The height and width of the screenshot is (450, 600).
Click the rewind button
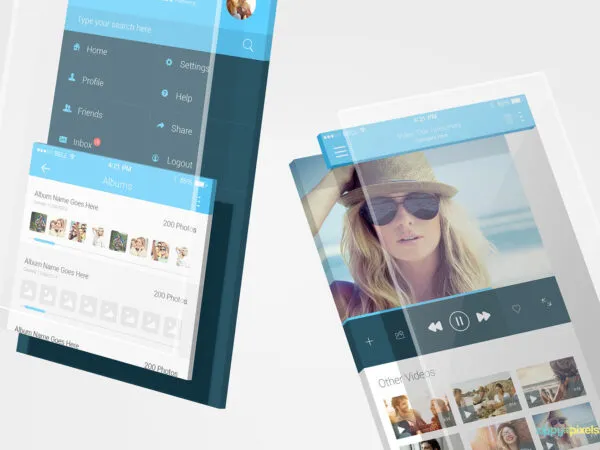[x=435, y=327]
